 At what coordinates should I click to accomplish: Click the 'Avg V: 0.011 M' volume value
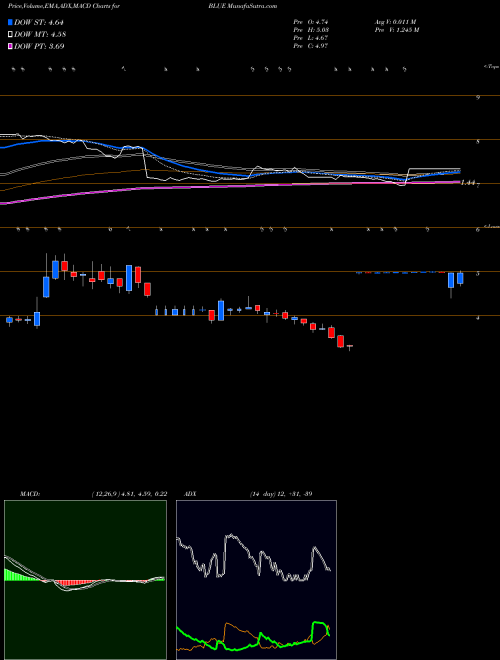tap(395, 22)
